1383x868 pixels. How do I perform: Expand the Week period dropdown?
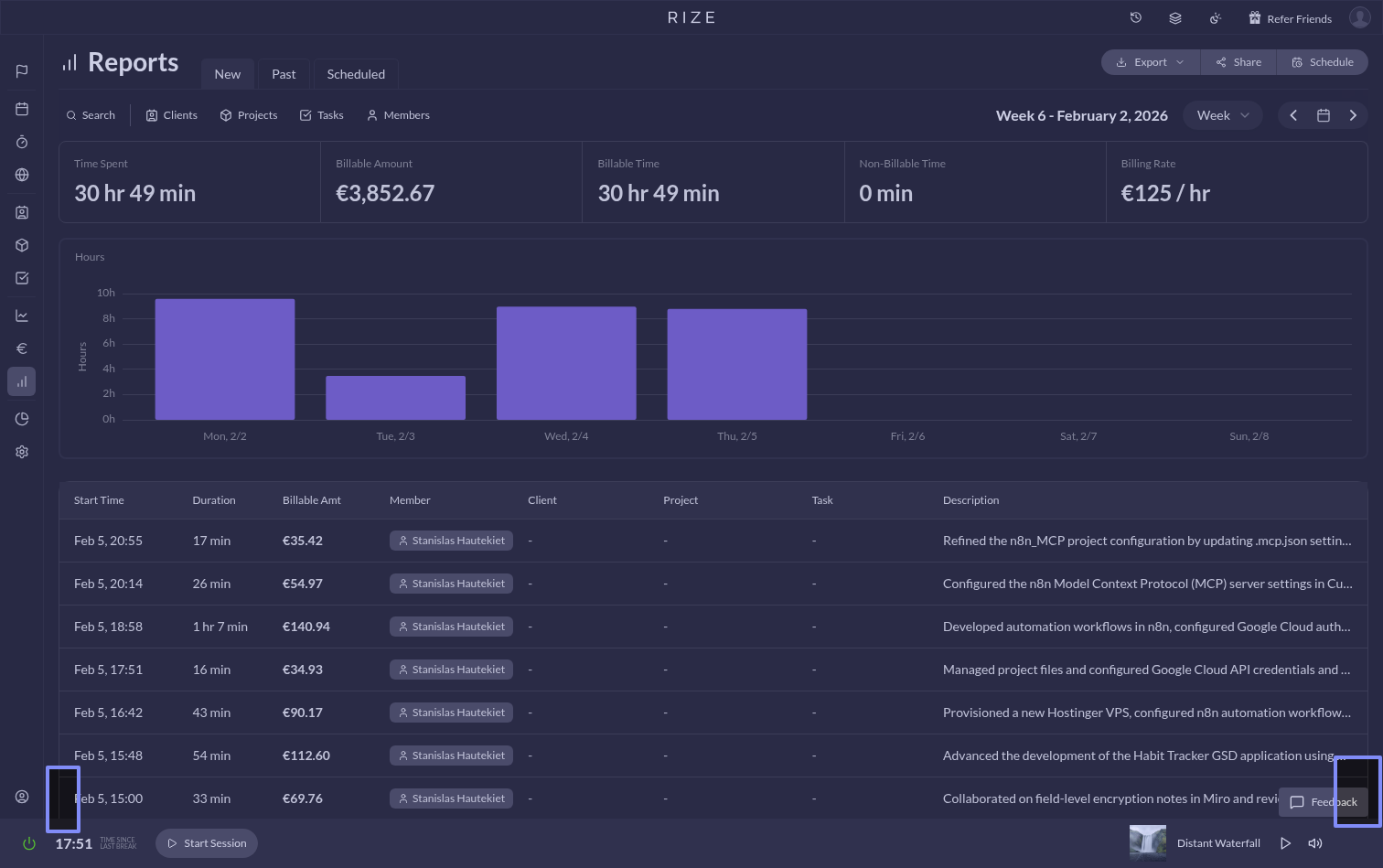(1222, 115)
